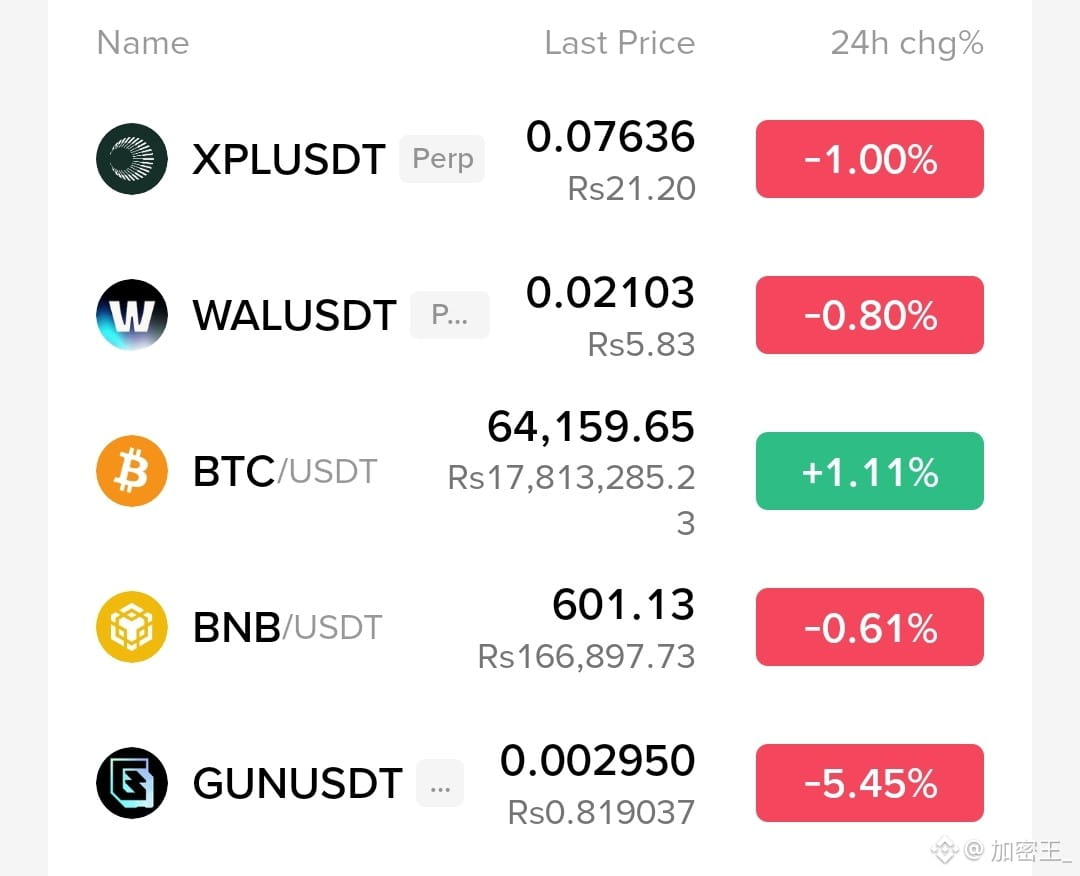
Task: Tap the -0.61% red badge for BNB
Action: [x=870, y=627]
